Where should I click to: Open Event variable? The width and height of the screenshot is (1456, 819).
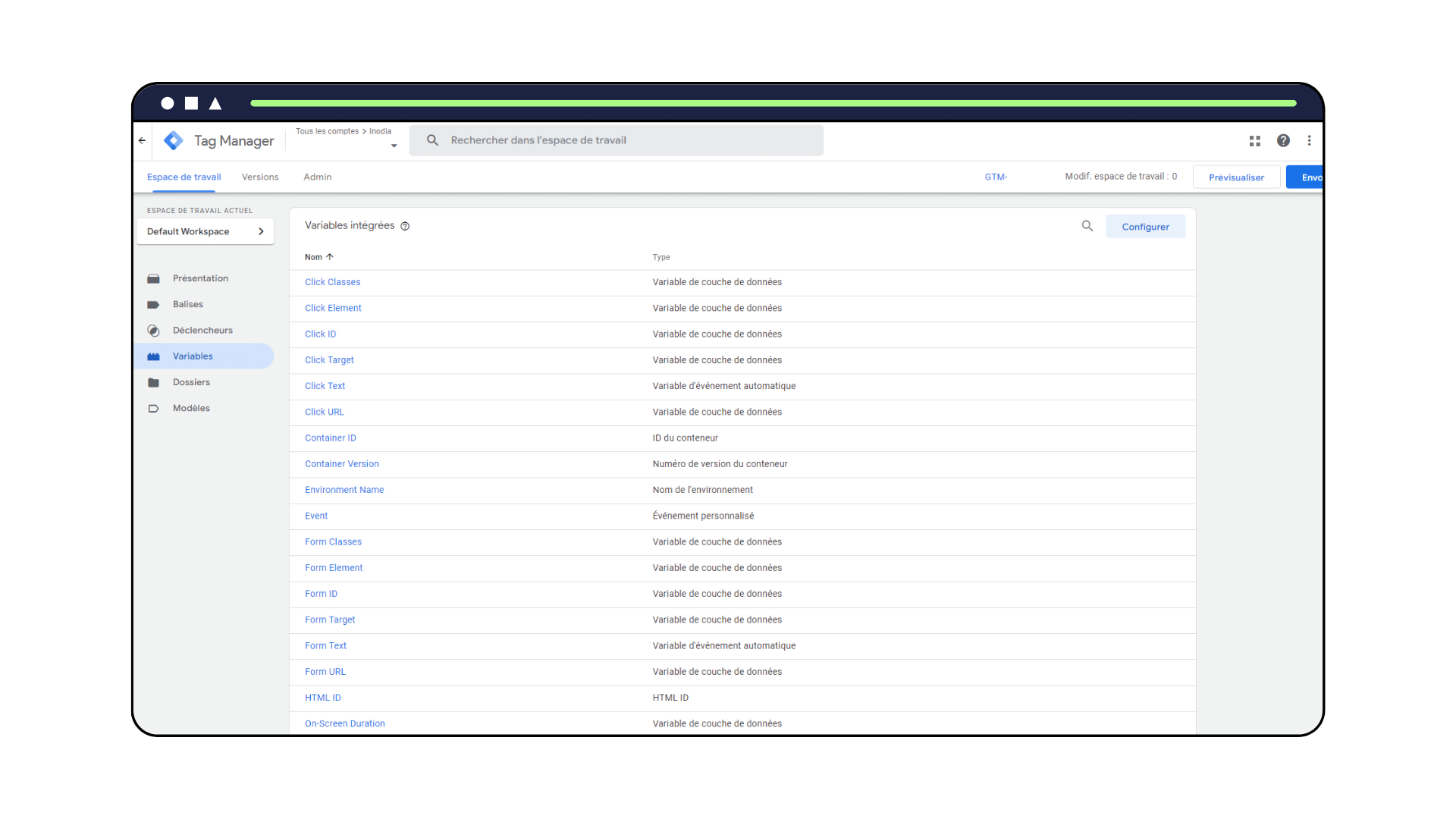(316, 516)
